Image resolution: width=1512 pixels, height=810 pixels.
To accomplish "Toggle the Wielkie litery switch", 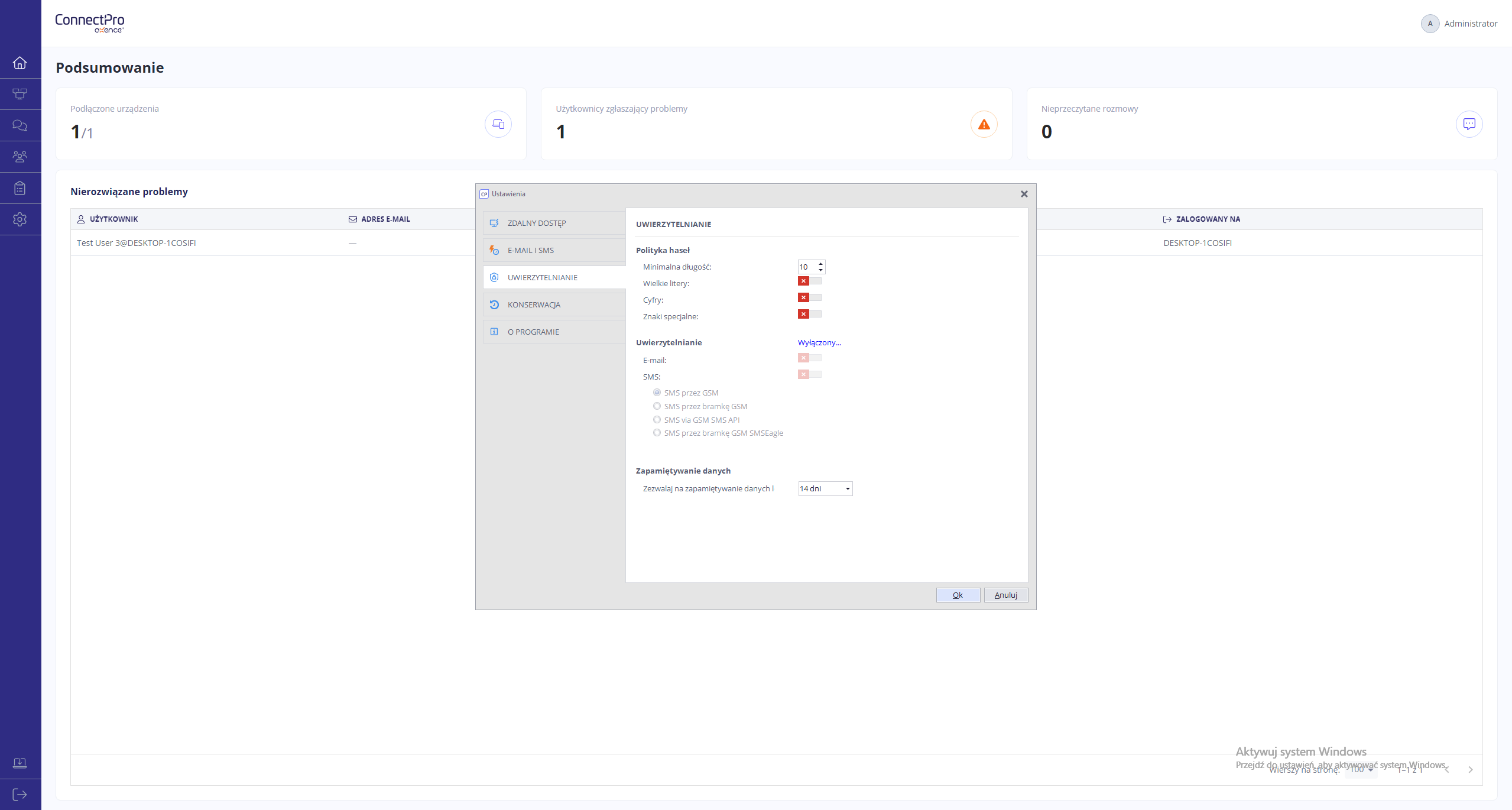I will [810, 281].
